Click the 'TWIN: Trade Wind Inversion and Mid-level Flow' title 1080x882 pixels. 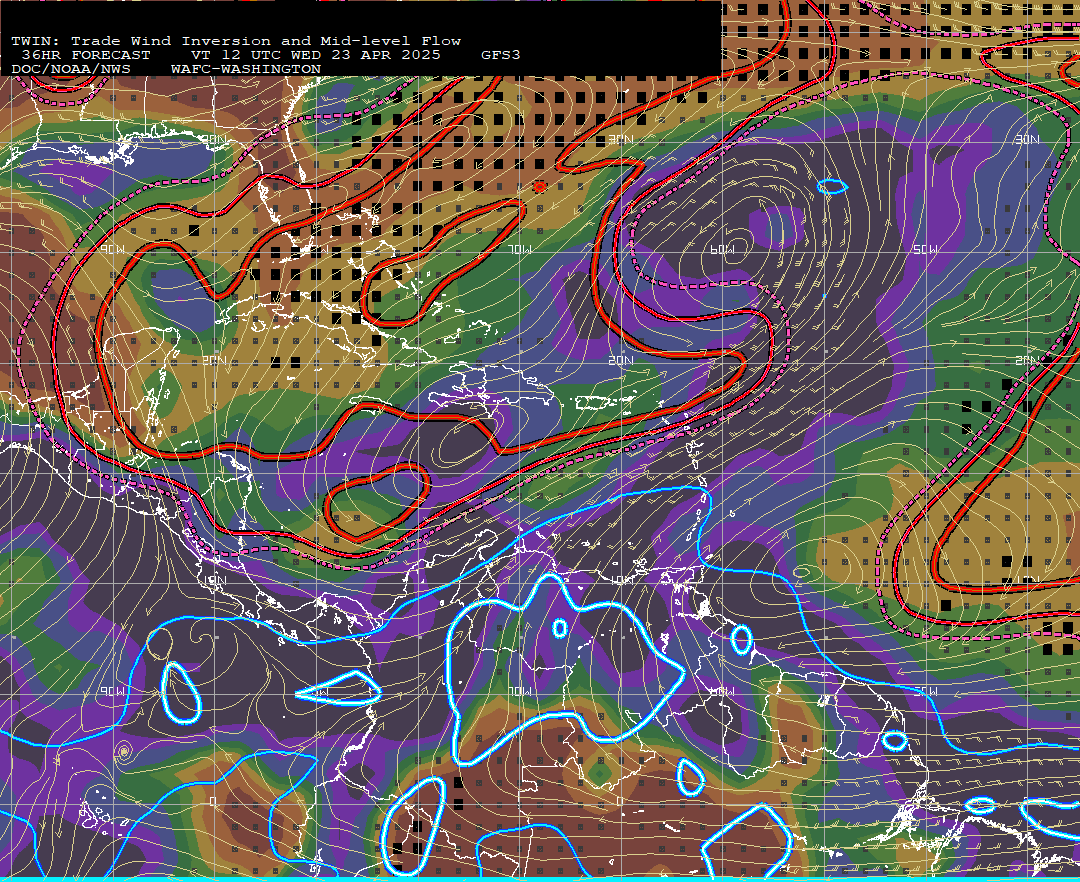point(236,41)
